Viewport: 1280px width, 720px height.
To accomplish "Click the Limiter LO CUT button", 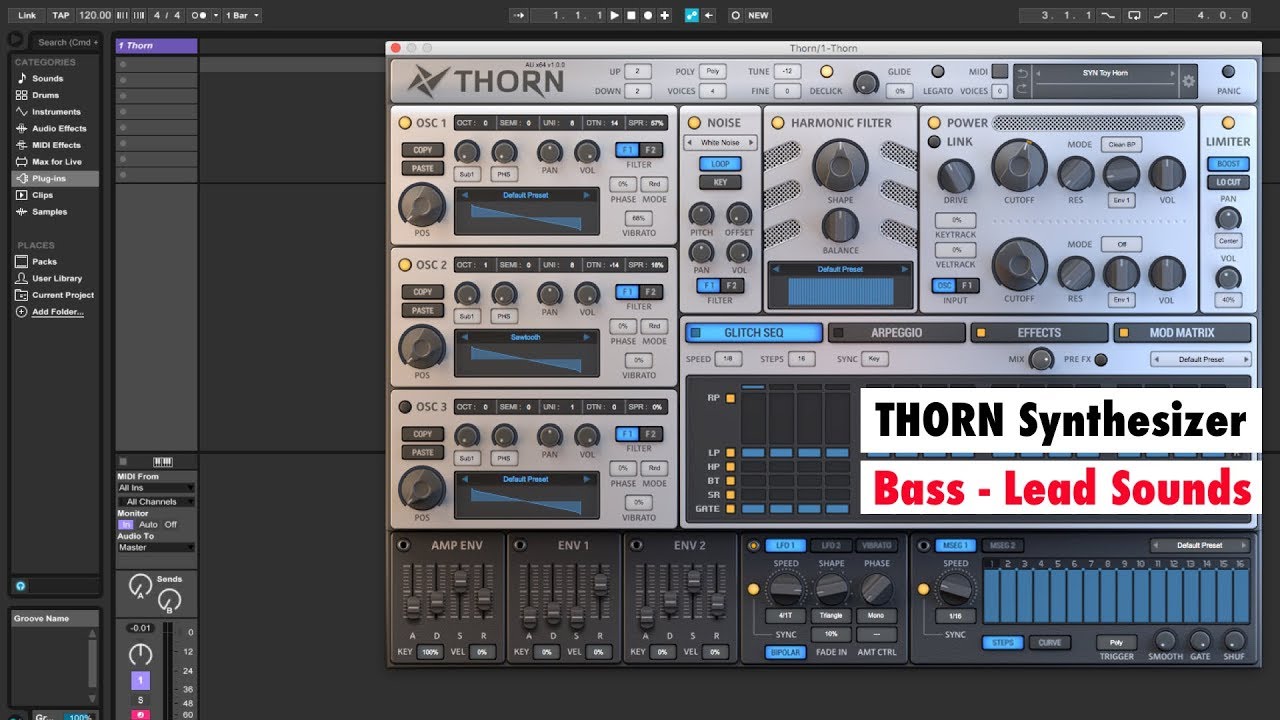I will pos(1228,182).
